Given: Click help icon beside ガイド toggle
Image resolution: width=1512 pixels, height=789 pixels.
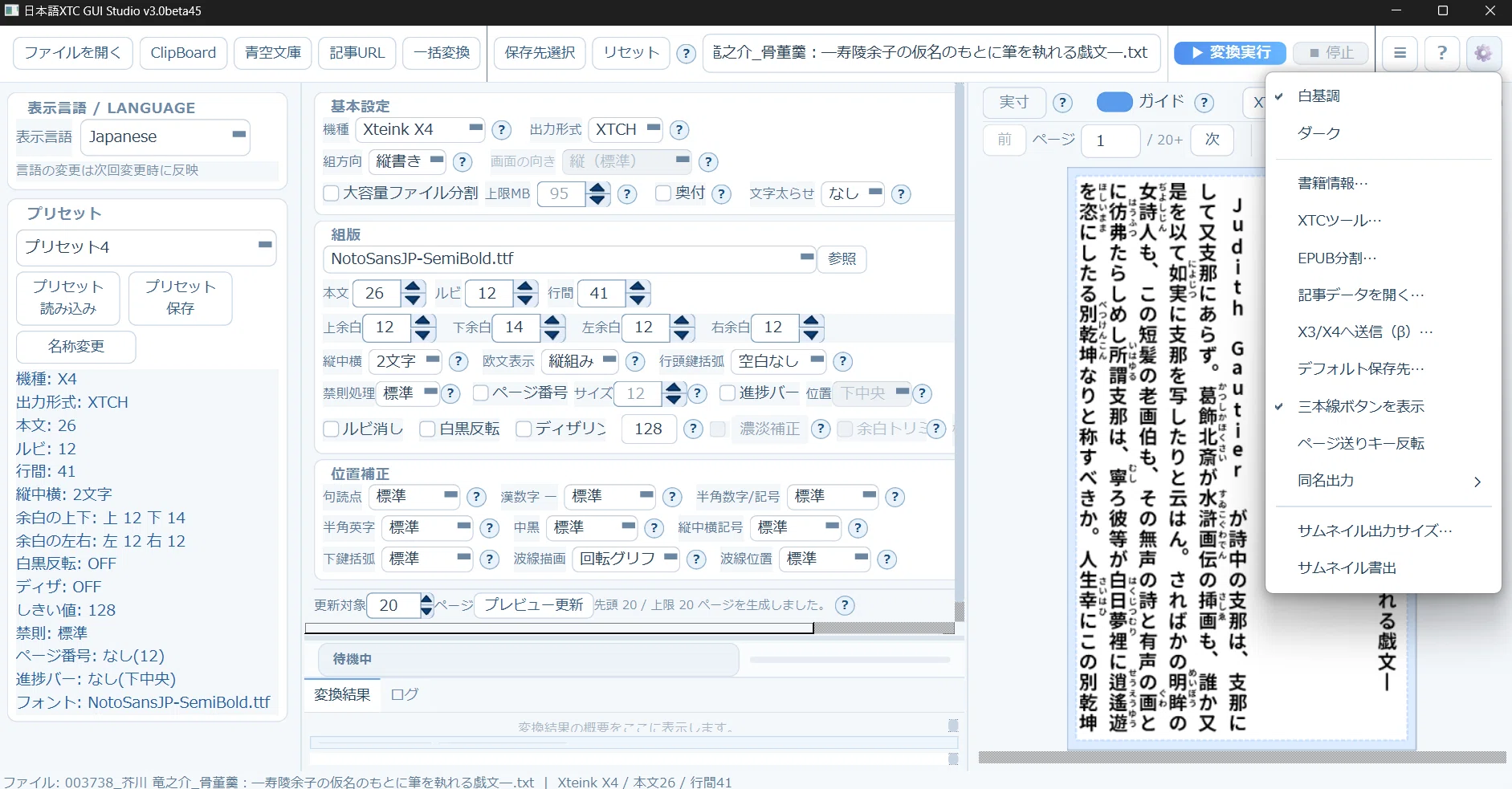Looking at the screenshot, I should [1204, 103].
